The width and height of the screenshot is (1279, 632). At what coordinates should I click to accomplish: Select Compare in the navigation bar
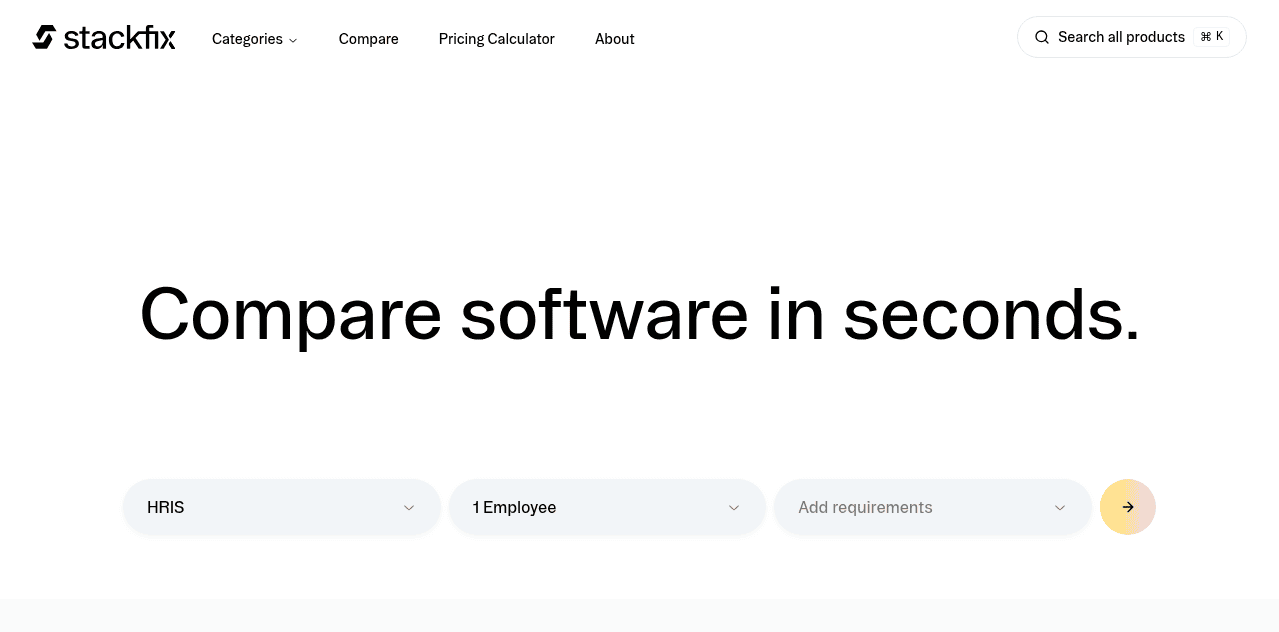368,39
